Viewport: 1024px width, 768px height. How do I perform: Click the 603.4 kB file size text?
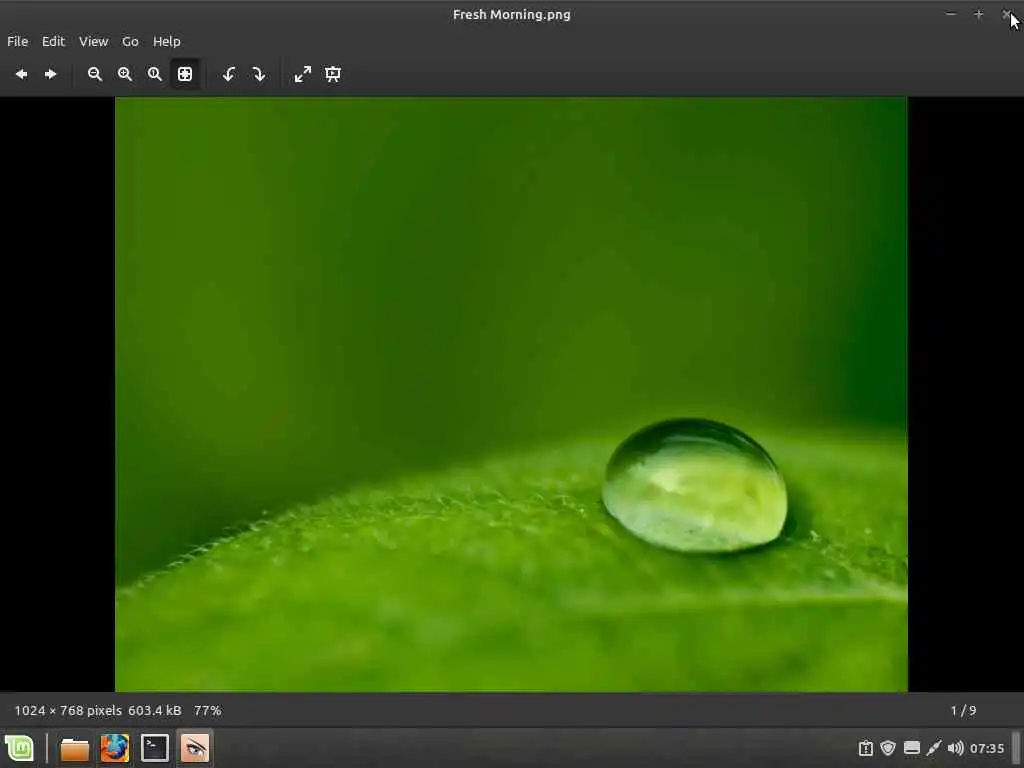click(155, 711)
